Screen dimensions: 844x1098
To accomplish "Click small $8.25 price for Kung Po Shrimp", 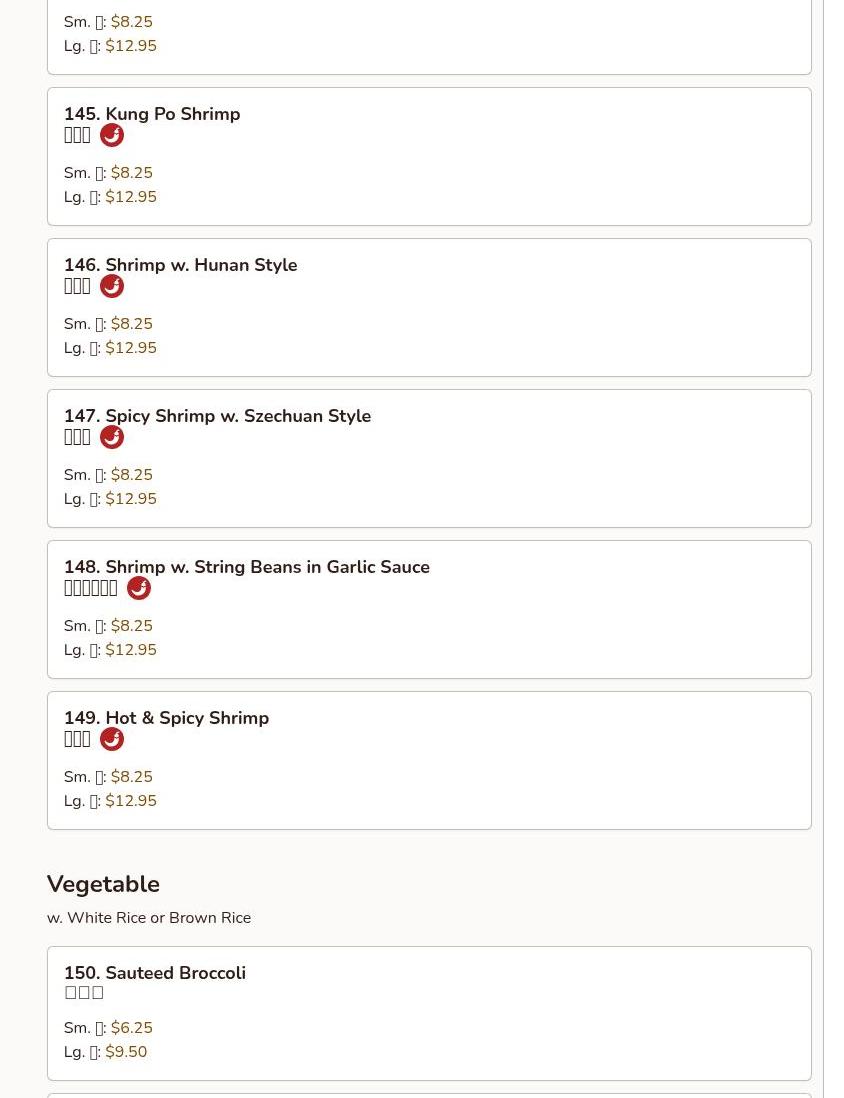I will pos(132,173).
